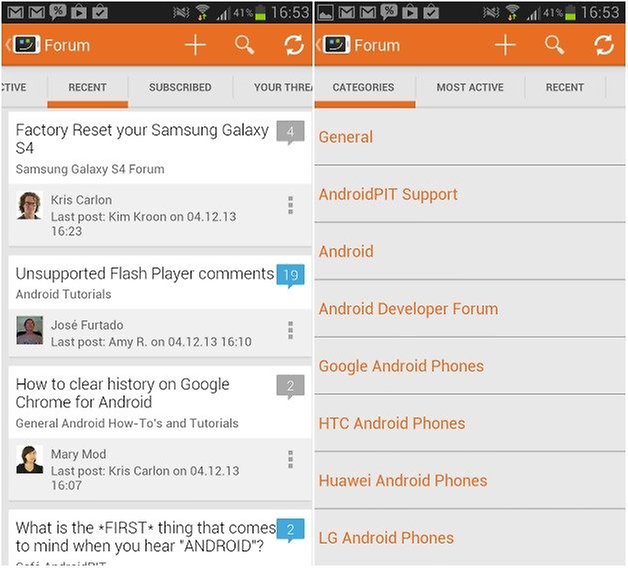Tap the Samsung Galaxy S4 Forum subtitle

click(90, 169)
